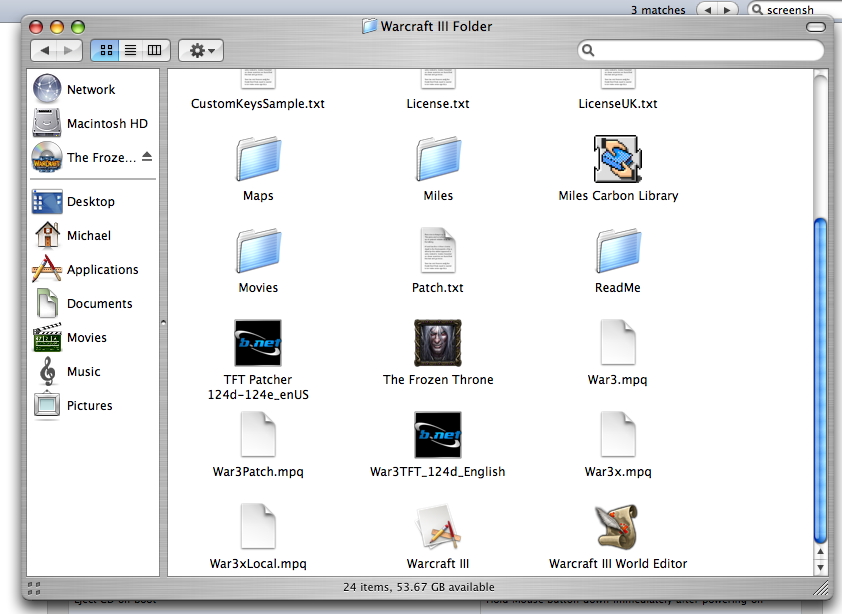Click the TFT Patcher 124d-124e_enUS label
842x614 pixels.
tap(258, 387)
